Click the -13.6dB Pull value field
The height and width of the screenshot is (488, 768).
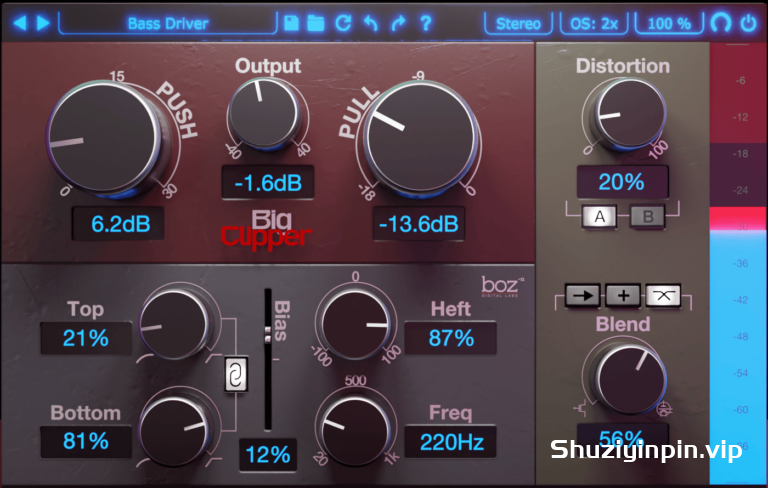[419, 224]
